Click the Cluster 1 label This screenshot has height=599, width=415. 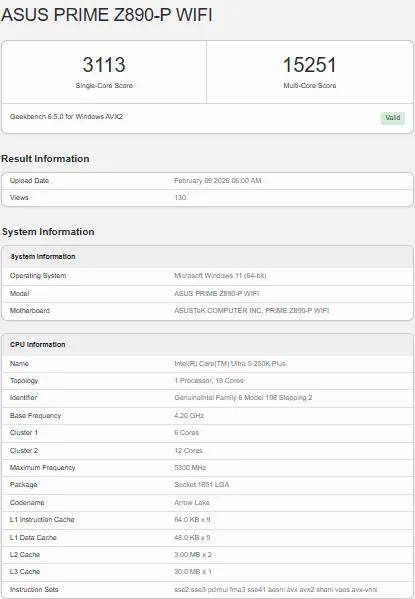click(24, 432)
